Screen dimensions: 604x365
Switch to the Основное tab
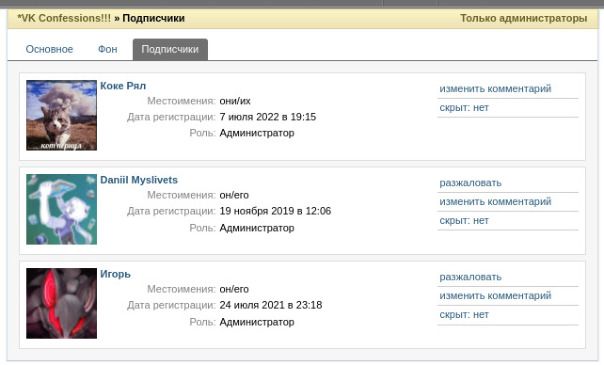[49, 49]
